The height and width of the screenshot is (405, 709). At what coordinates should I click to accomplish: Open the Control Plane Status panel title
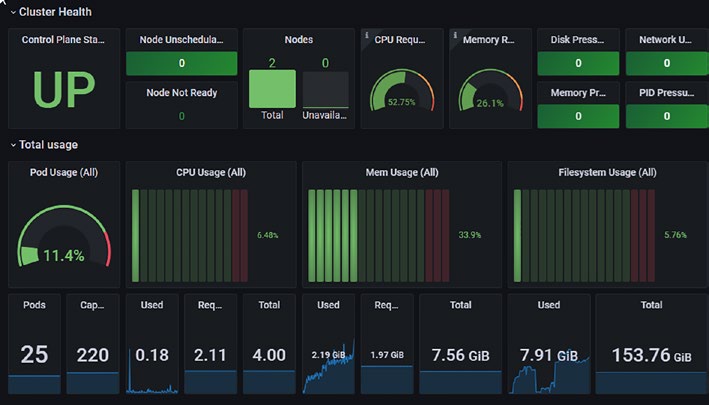63,40
